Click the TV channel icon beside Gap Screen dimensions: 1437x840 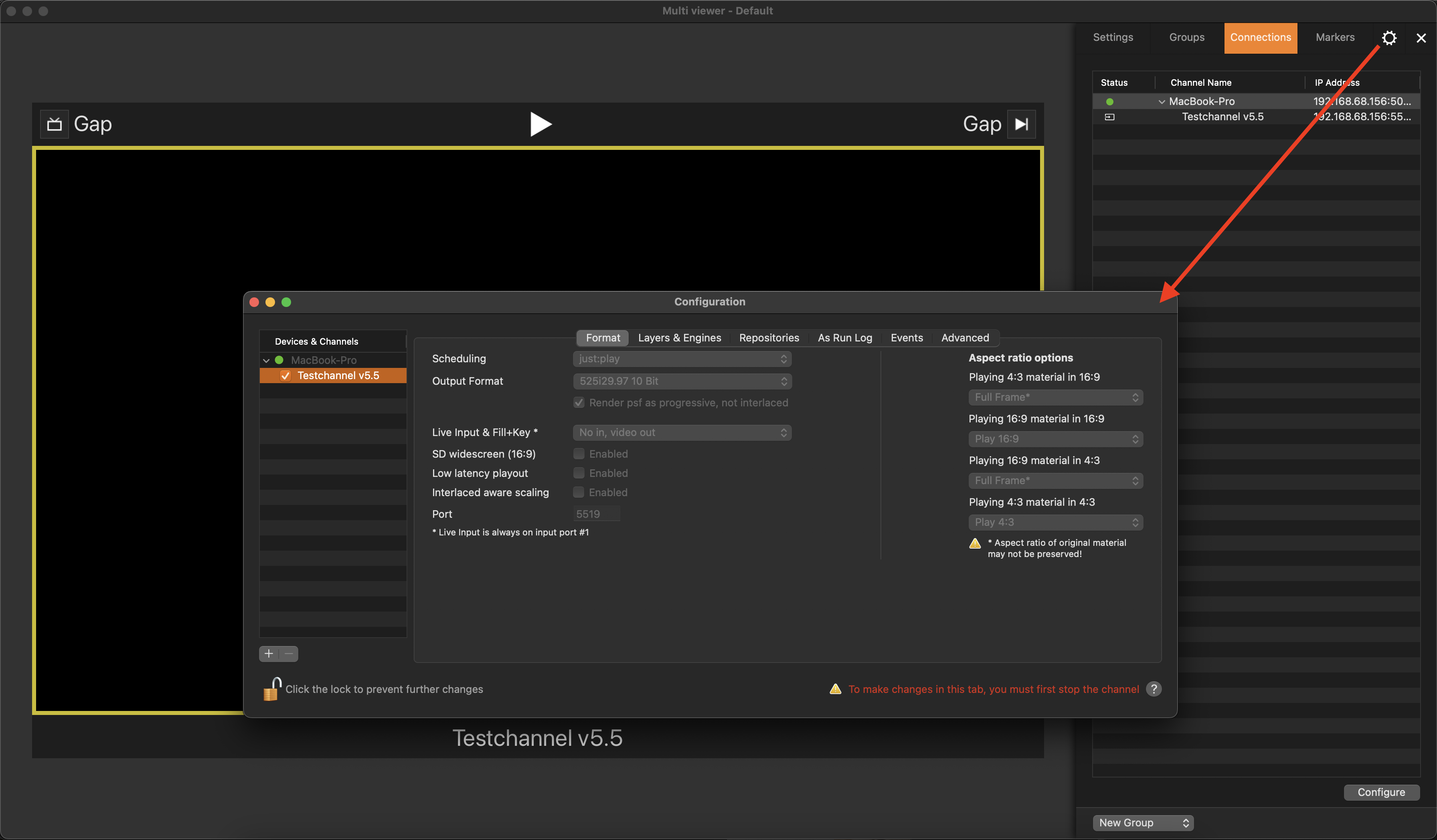(x=54, y=124)
